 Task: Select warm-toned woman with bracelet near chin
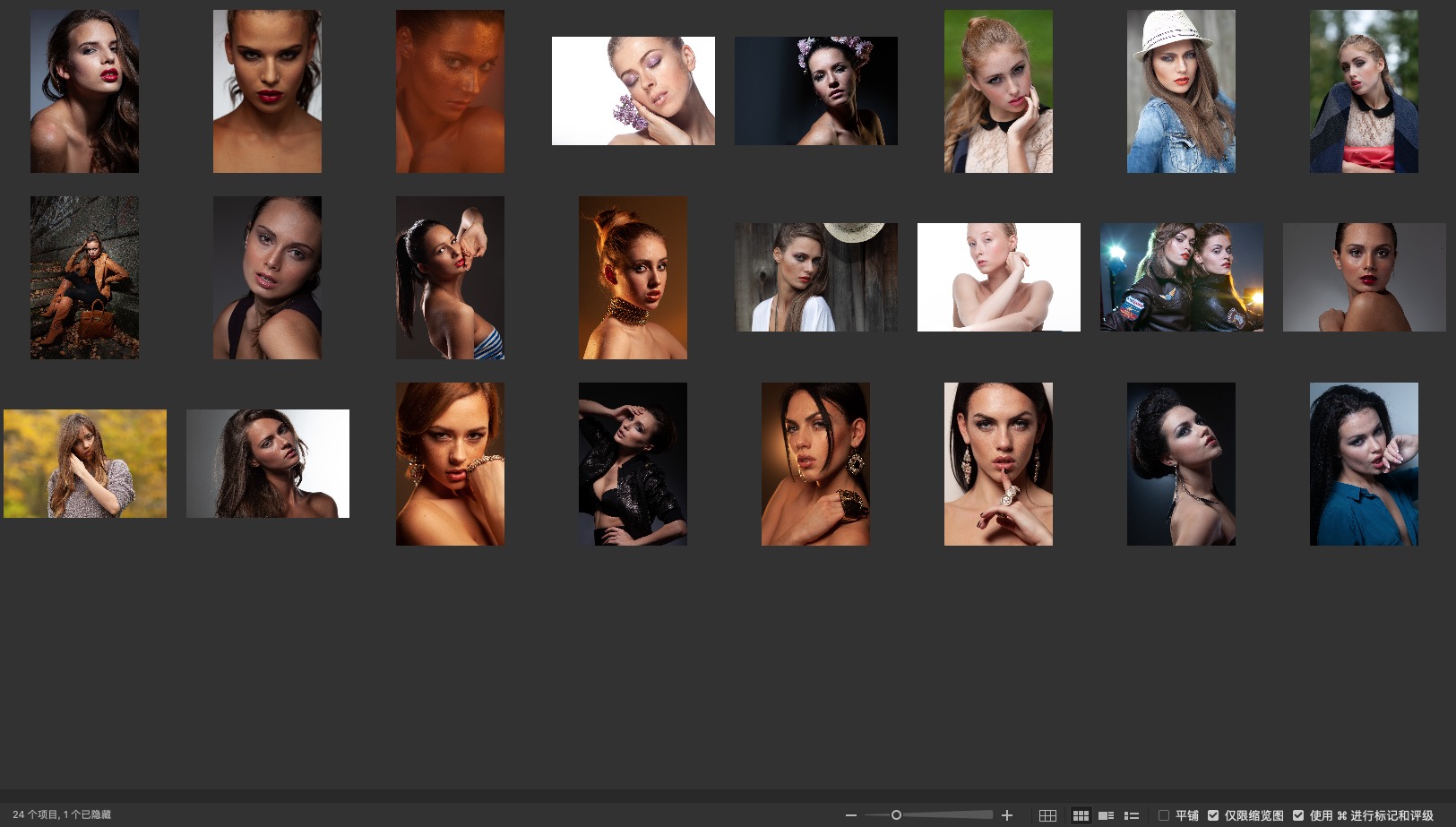pyautogui.click(x=450, y=464)
